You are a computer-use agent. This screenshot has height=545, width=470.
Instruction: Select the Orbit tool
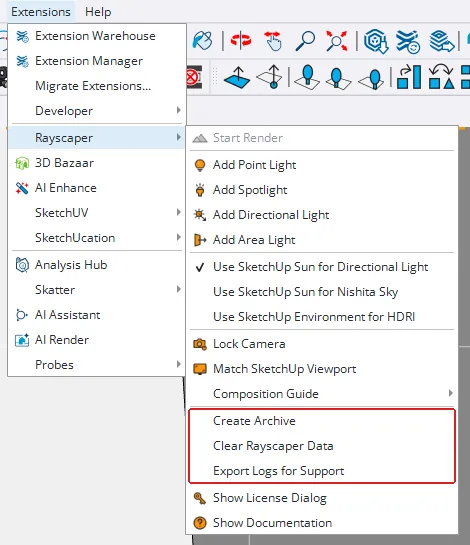click(241, 41)
